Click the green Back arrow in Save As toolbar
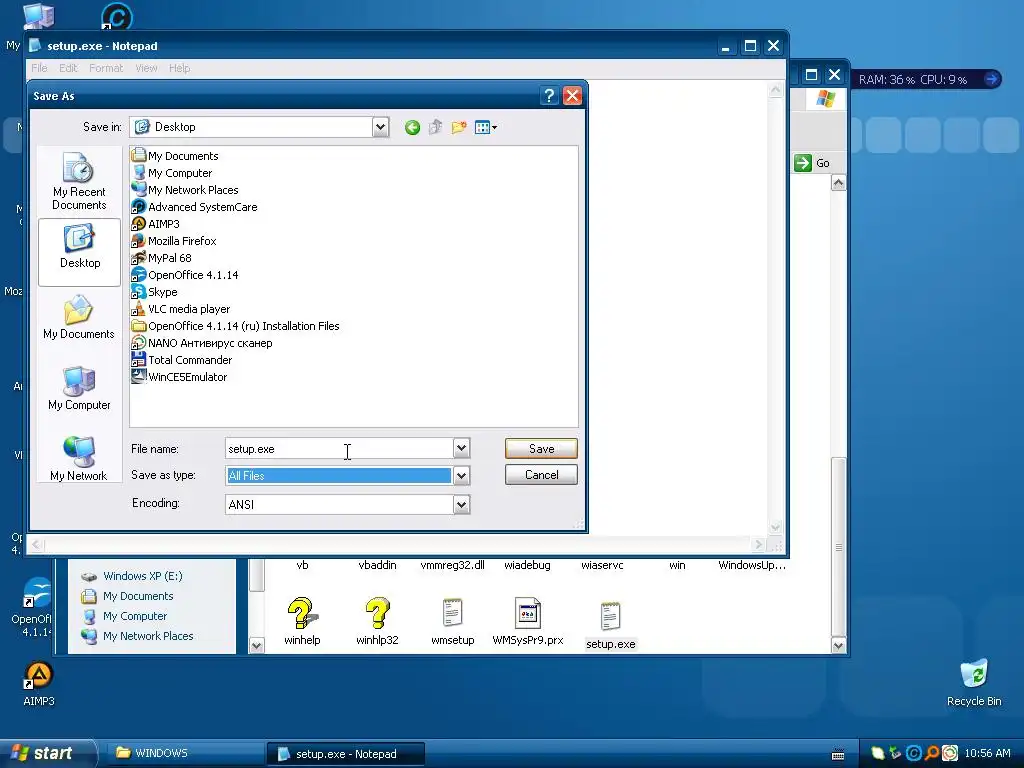Viewport: 1024px width, 768px height. point(412,127)
